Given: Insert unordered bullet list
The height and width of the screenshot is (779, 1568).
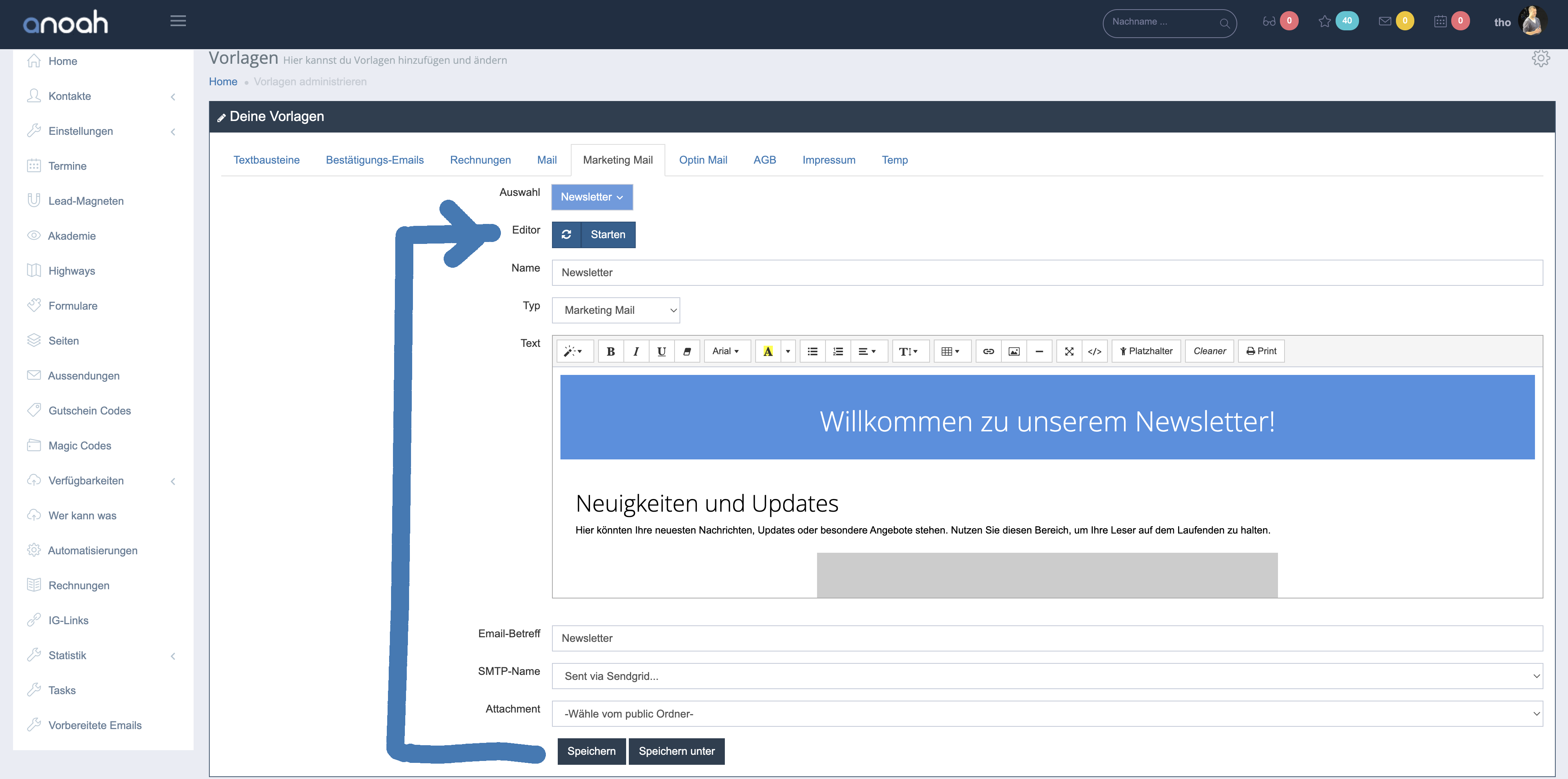Looking at the screenshot, I should click(x=812, y=351).
